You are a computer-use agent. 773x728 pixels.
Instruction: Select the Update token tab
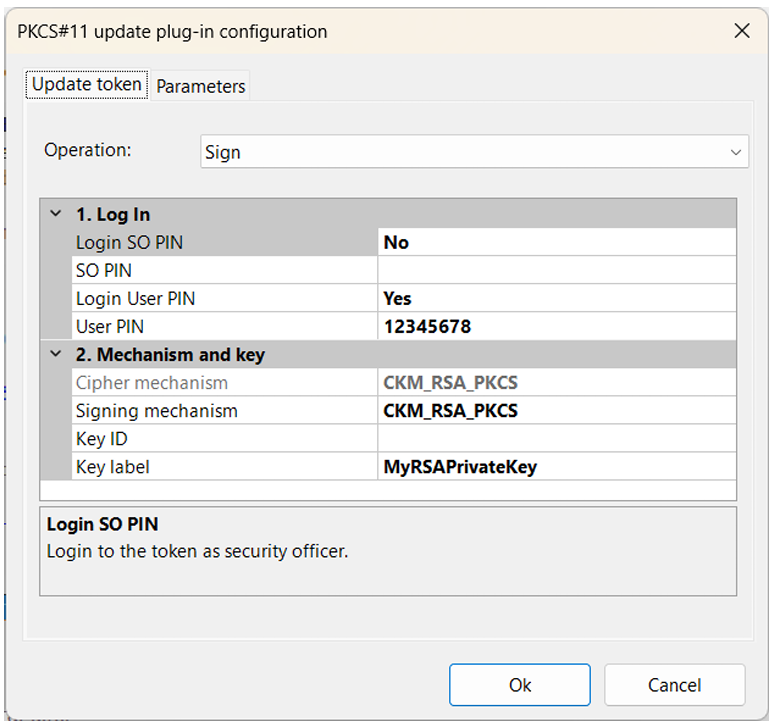coord(87,84)
